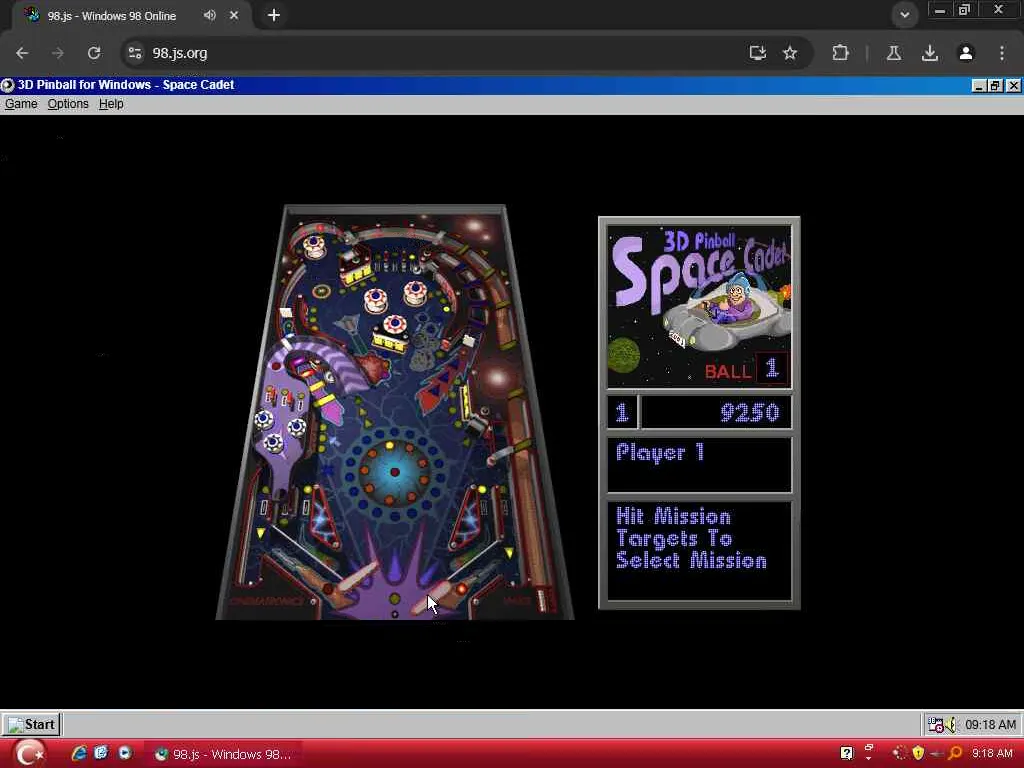Click the Windows 98 tray volume icon
1024x768 pixels.
[x=950, y=725]
